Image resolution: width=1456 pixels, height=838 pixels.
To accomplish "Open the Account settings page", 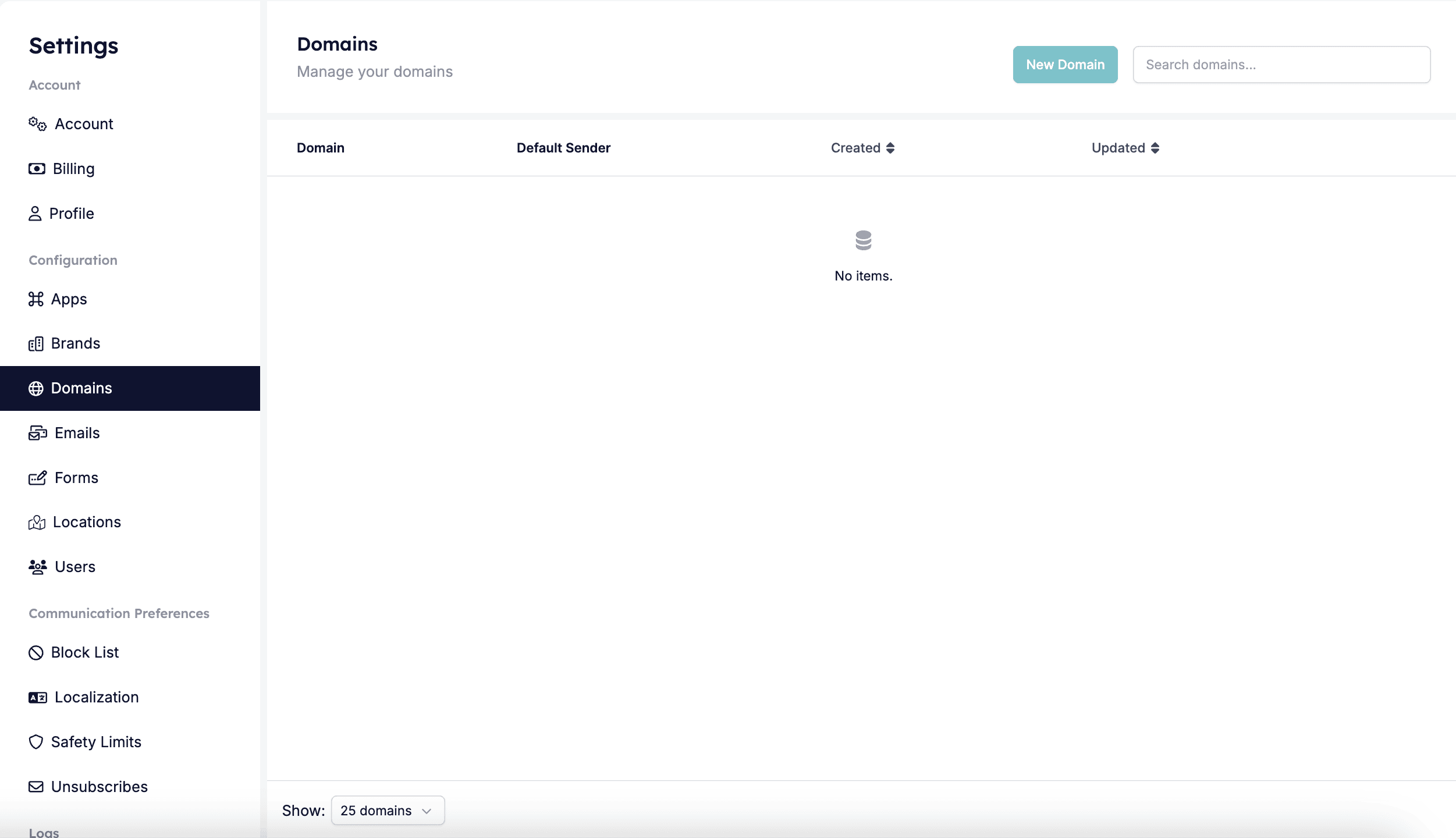I will [x=130, y=124].
